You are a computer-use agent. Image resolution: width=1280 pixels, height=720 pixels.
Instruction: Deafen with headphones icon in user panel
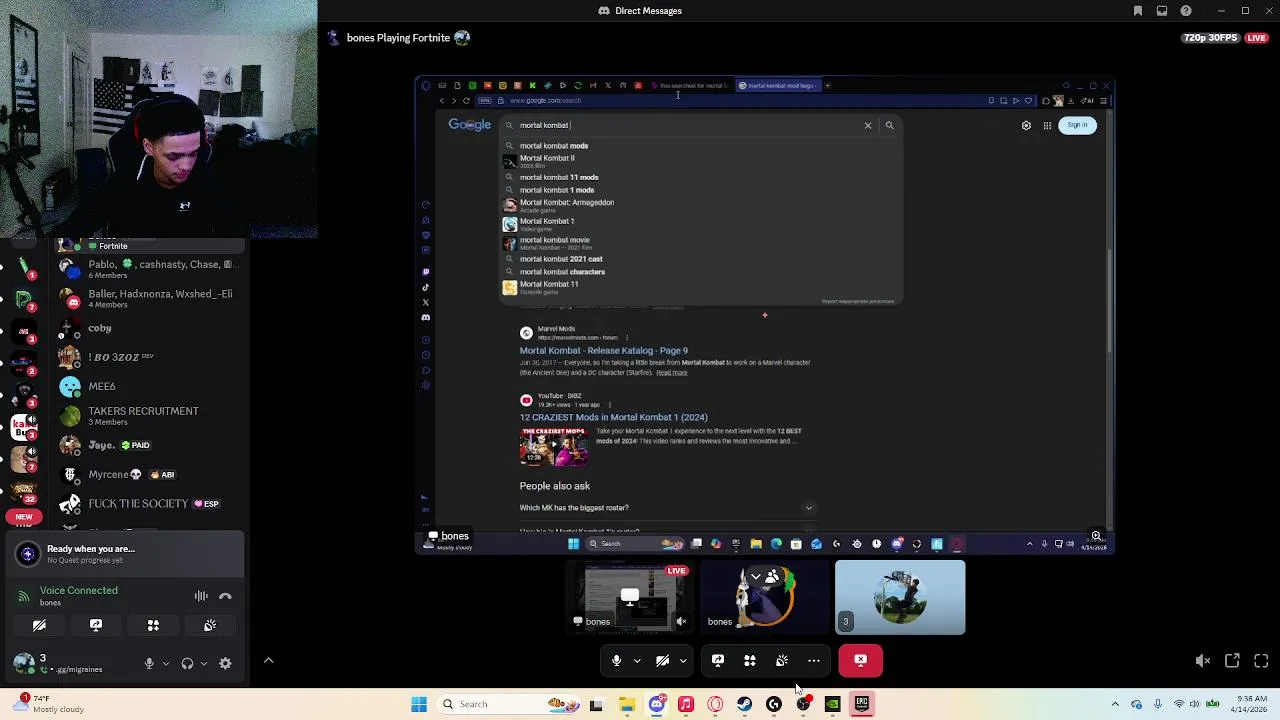coord(187,663)
